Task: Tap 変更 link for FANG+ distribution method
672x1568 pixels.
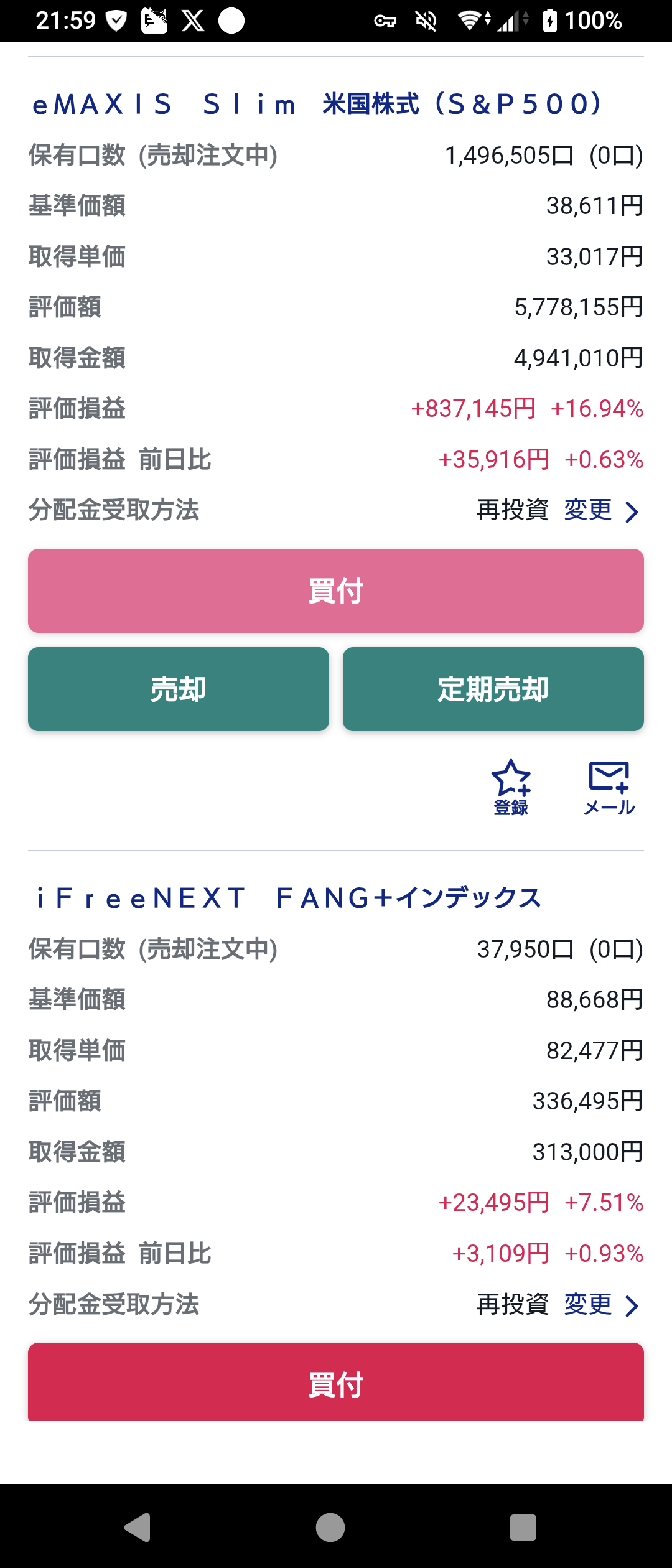Action: (588, 1304)
